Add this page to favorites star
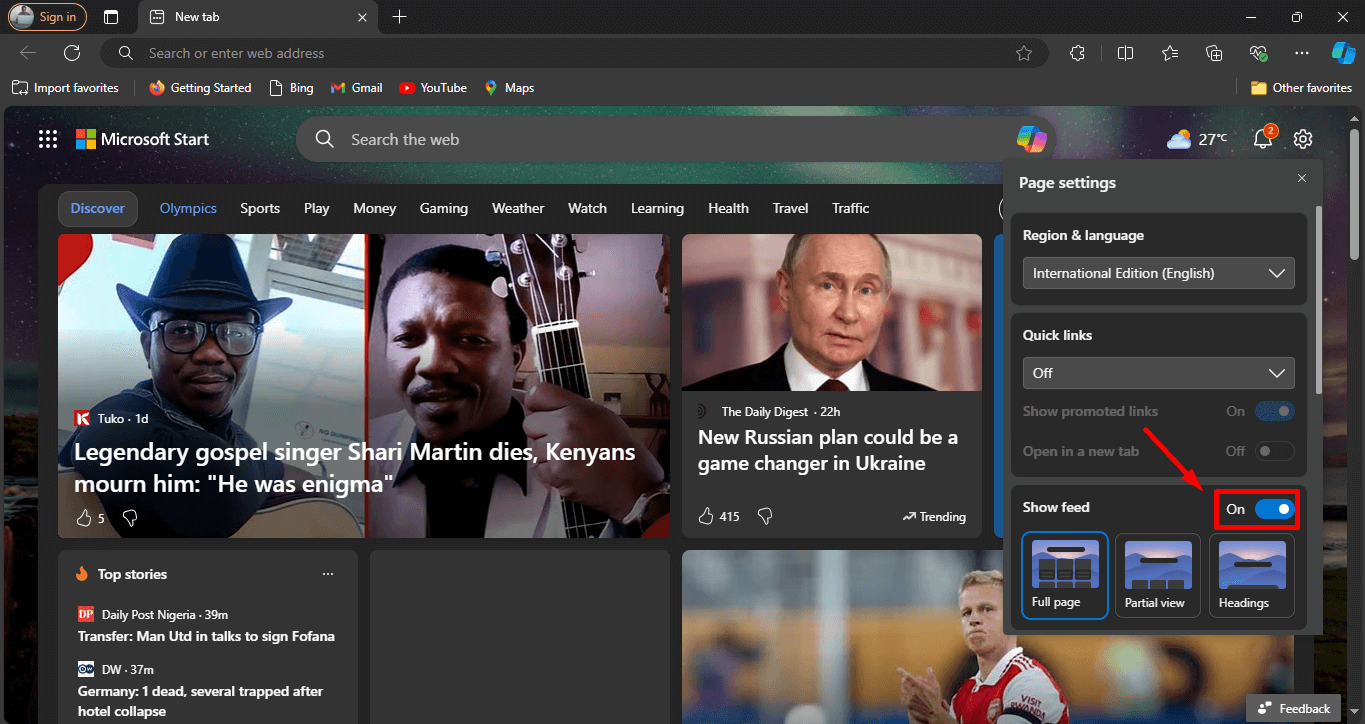Screen dimensions: 1365x724 1023,53
